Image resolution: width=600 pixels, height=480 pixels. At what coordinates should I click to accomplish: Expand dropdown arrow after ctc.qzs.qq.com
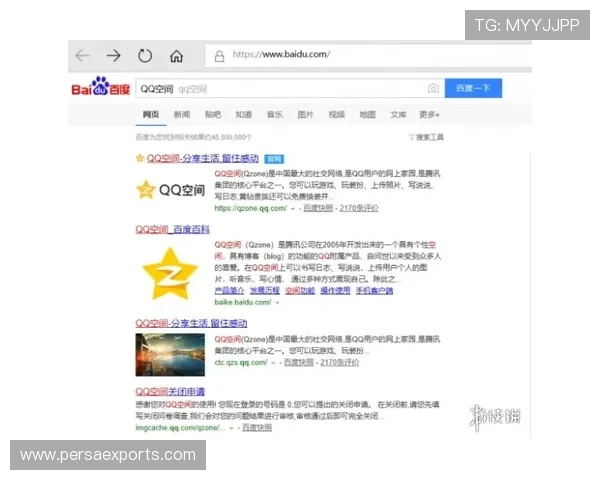tap(273, 363)
